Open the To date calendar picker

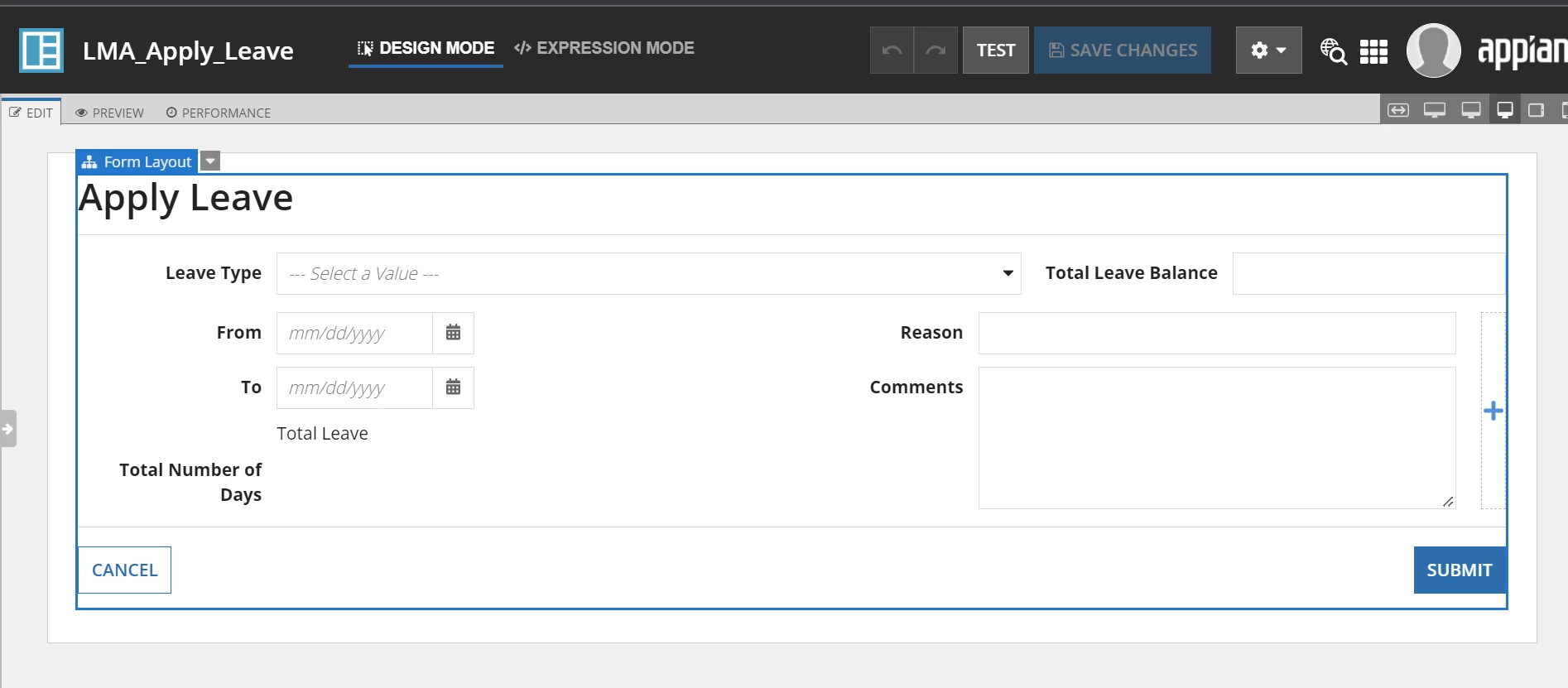pos(453,387)
